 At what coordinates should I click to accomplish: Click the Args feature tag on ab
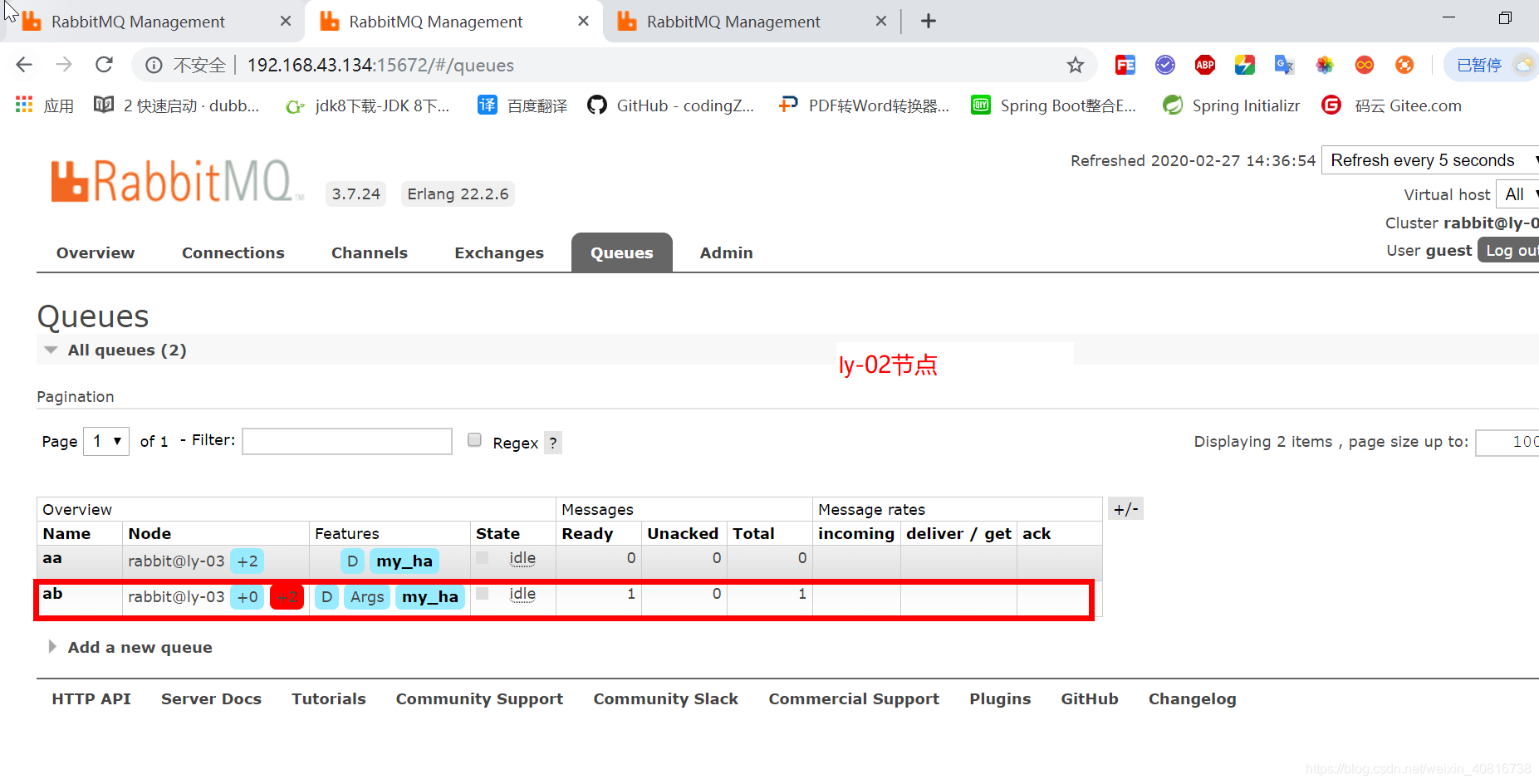(367, 597)
